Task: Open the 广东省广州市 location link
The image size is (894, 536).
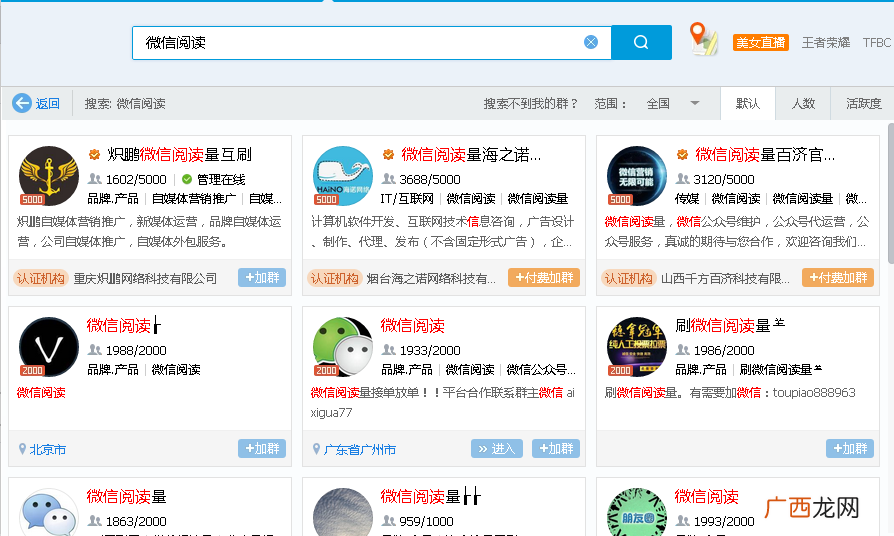Action: (360, 450)
